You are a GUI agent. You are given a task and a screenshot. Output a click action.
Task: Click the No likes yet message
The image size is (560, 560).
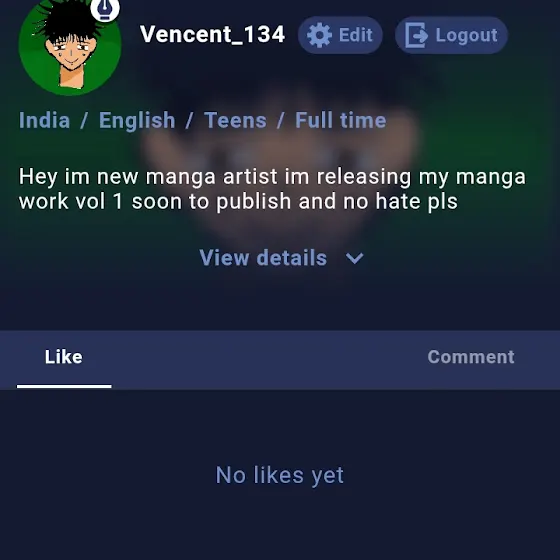[280, 475]
